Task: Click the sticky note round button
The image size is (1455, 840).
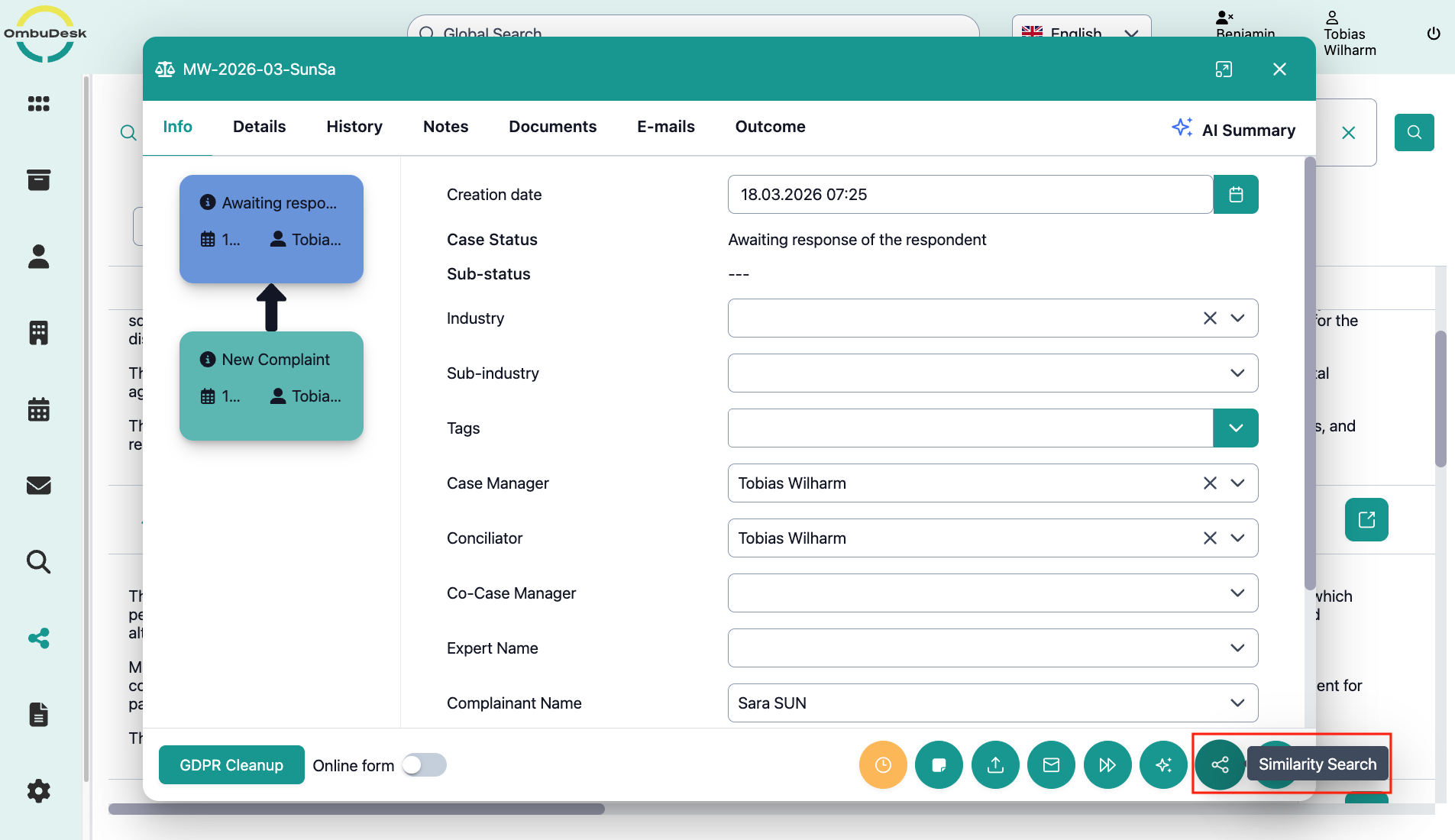Action: pyautogui.click(x=939, y=764)
